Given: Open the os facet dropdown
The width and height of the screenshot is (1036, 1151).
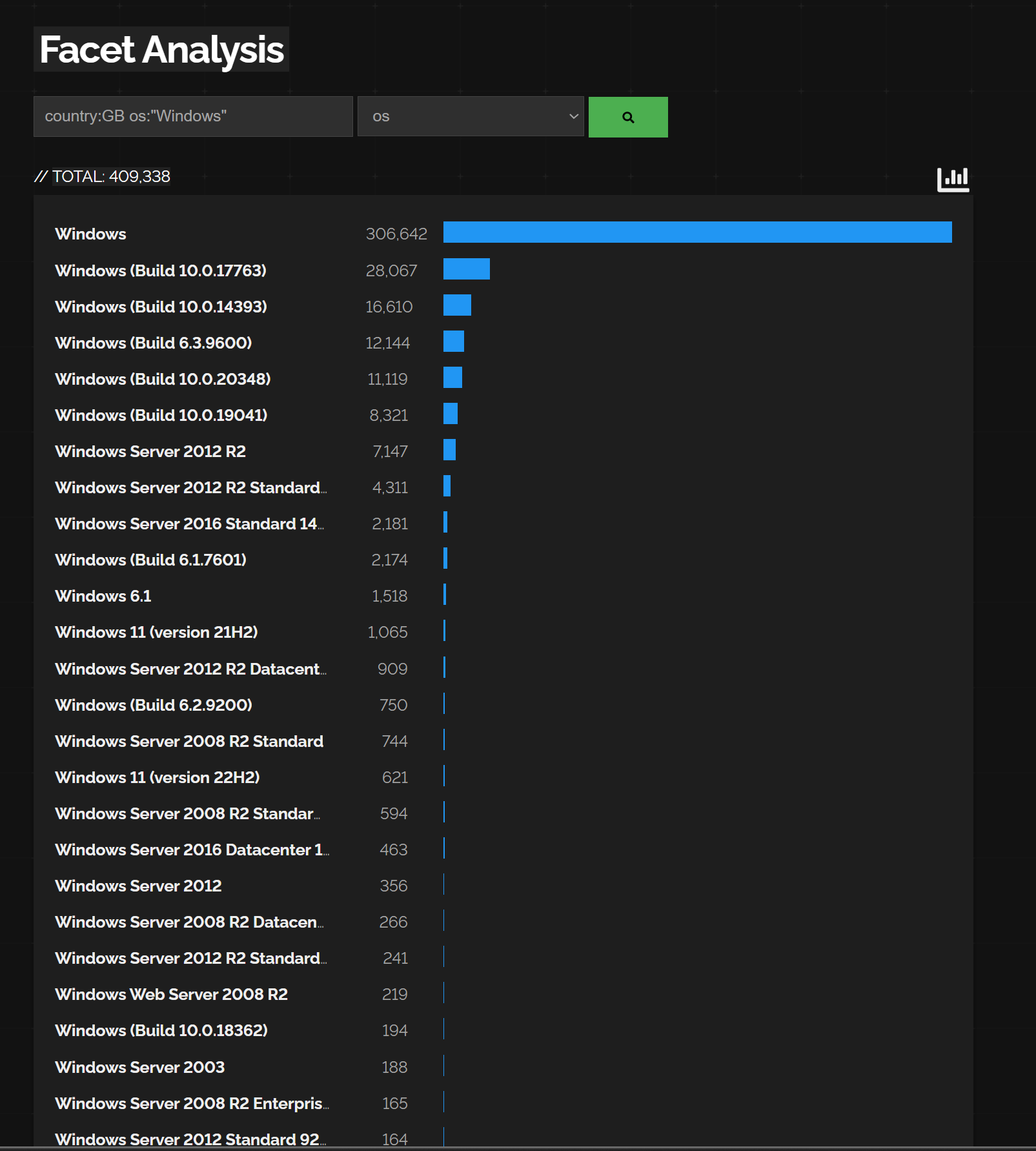Looking at the screenshot, I should tap(471, 116).
